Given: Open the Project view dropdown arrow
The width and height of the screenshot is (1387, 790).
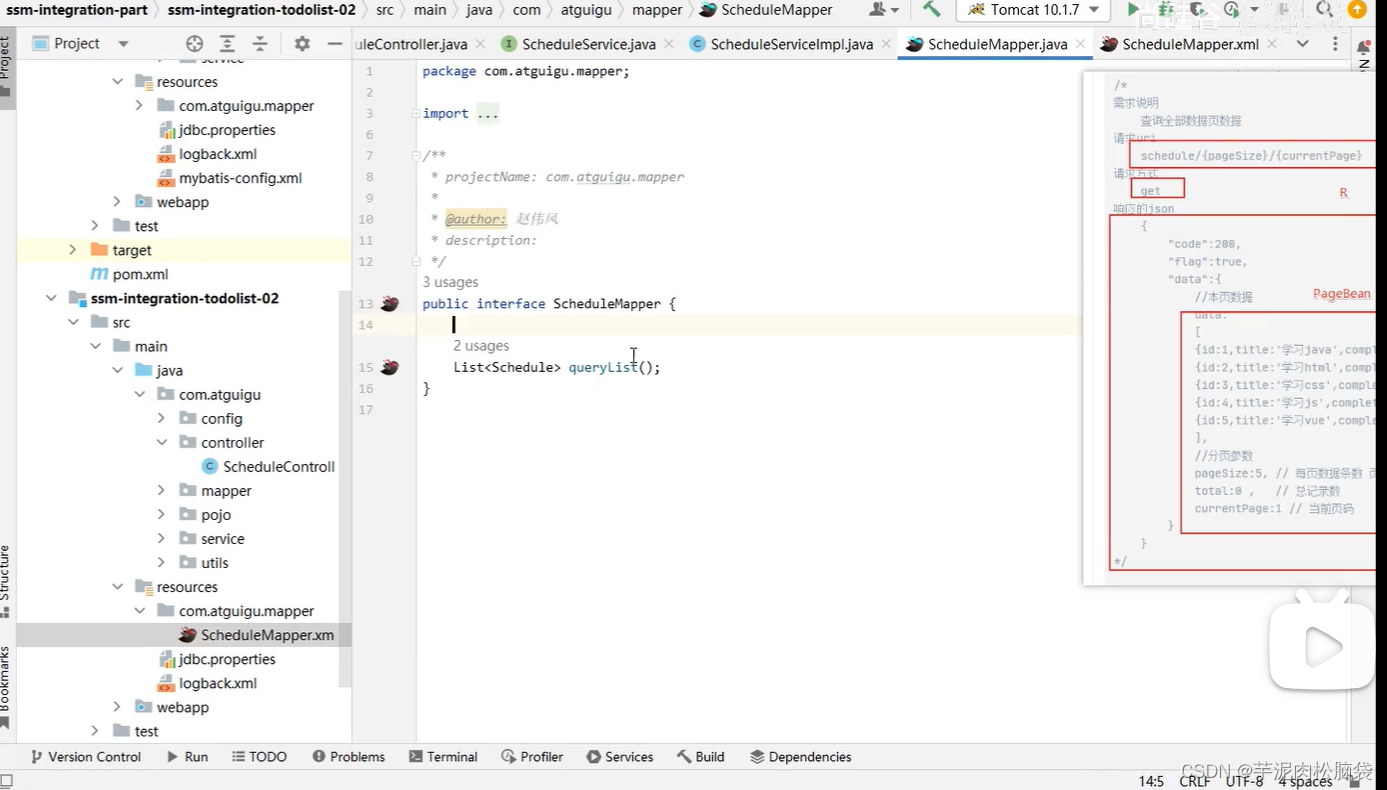Looking at the screenshot, I should pyautogui.click(x=124, y=44).
